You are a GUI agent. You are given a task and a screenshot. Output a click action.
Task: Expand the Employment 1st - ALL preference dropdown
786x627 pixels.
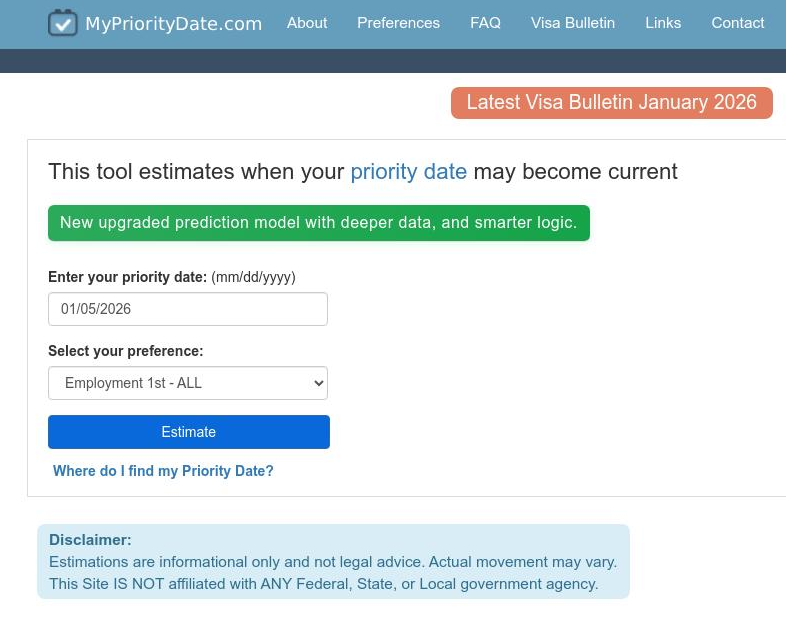pos(188,383)
